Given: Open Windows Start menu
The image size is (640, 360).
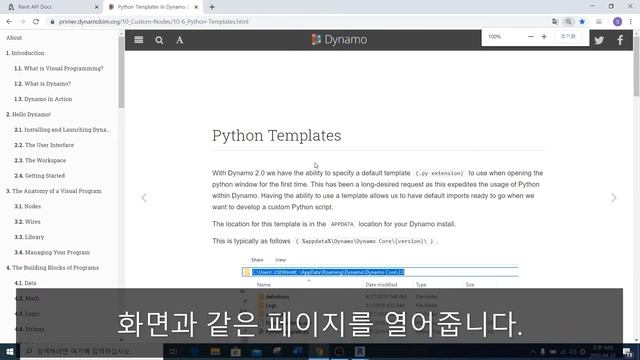Looking at the screenshot, I should click(9, 351).
